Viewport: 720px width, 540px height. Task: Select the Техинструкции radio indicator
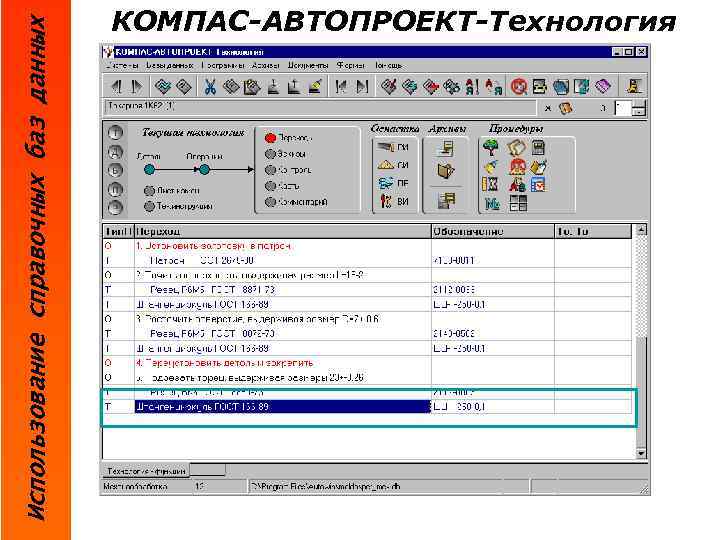(x=149, y=206)
